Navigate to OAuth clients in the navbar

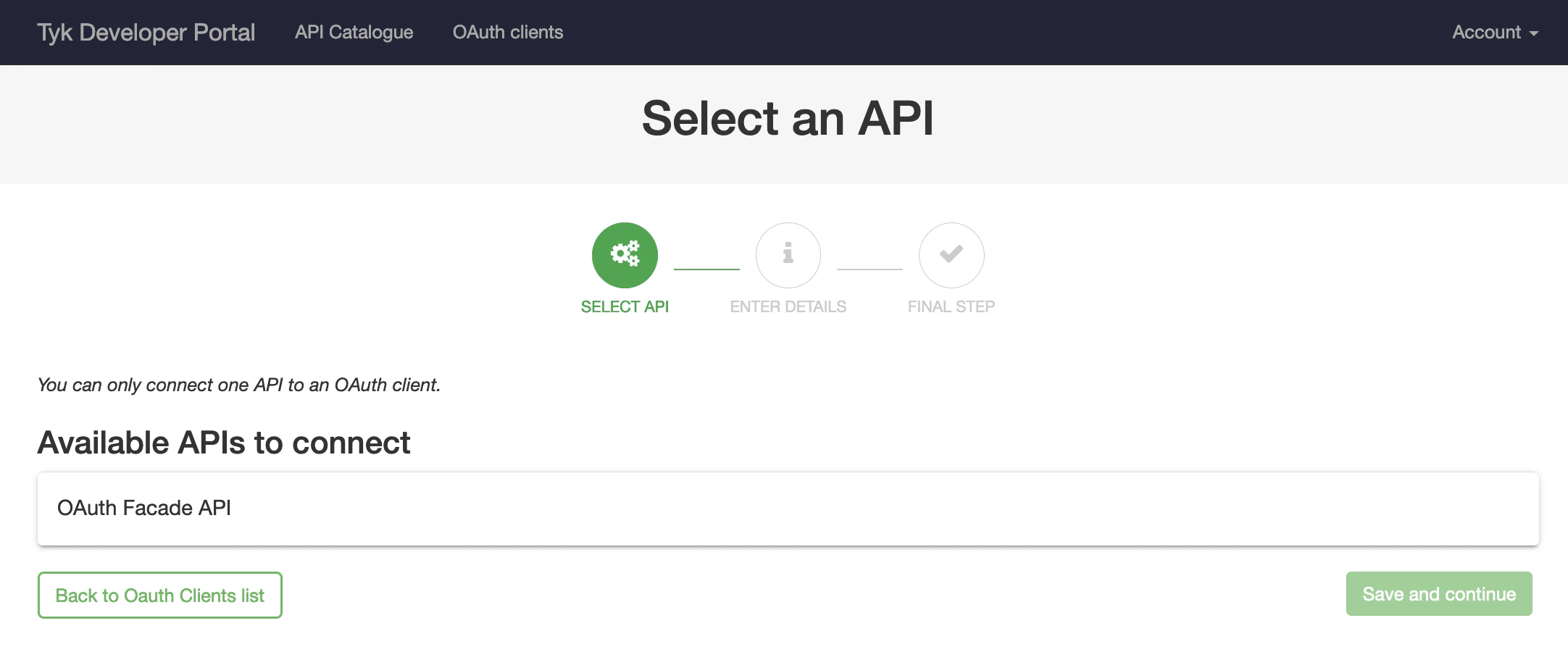coord(508,32)
